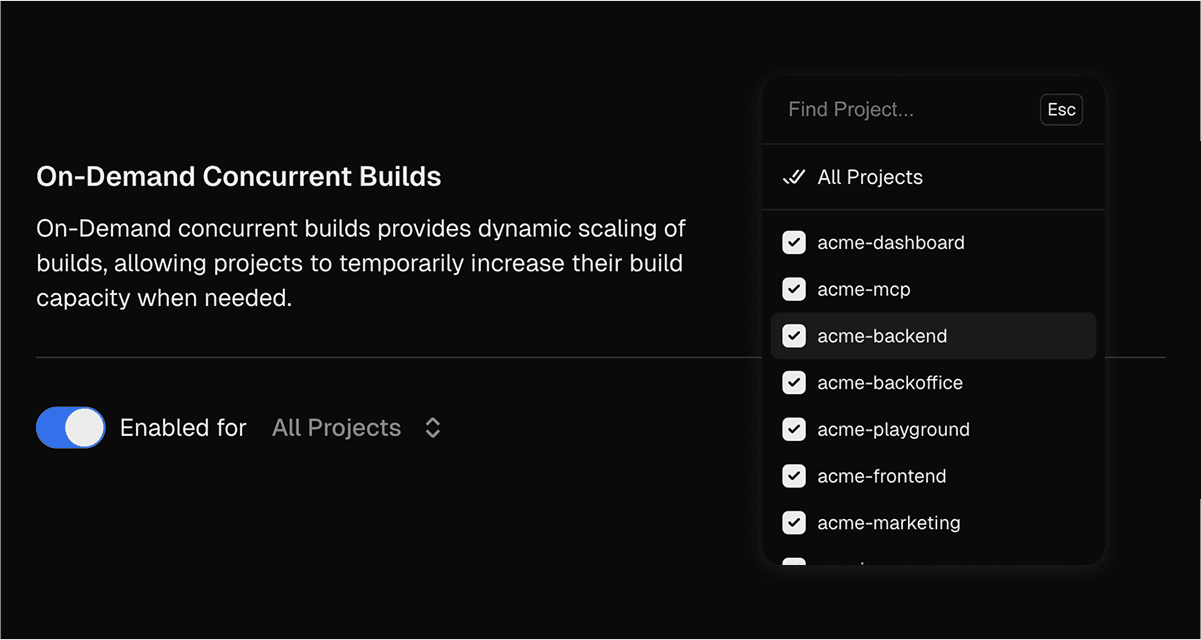This screenshot has height=640, width=1201.
Task: Toggle the acme-backoffice checkbox
Action: tap(794, 382)
